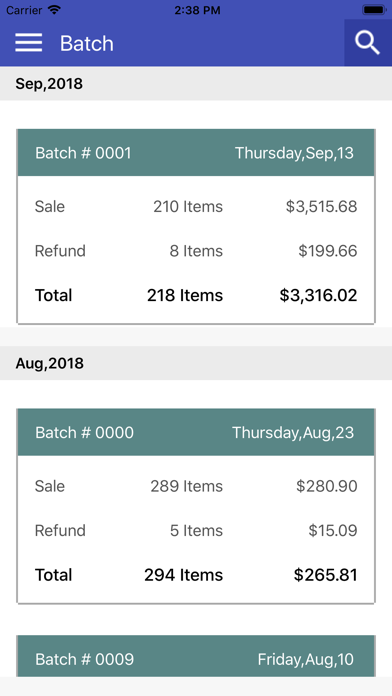Select the $199.66 refund amount
Viewport: 392px width, 696px height.
pos(328,251)
